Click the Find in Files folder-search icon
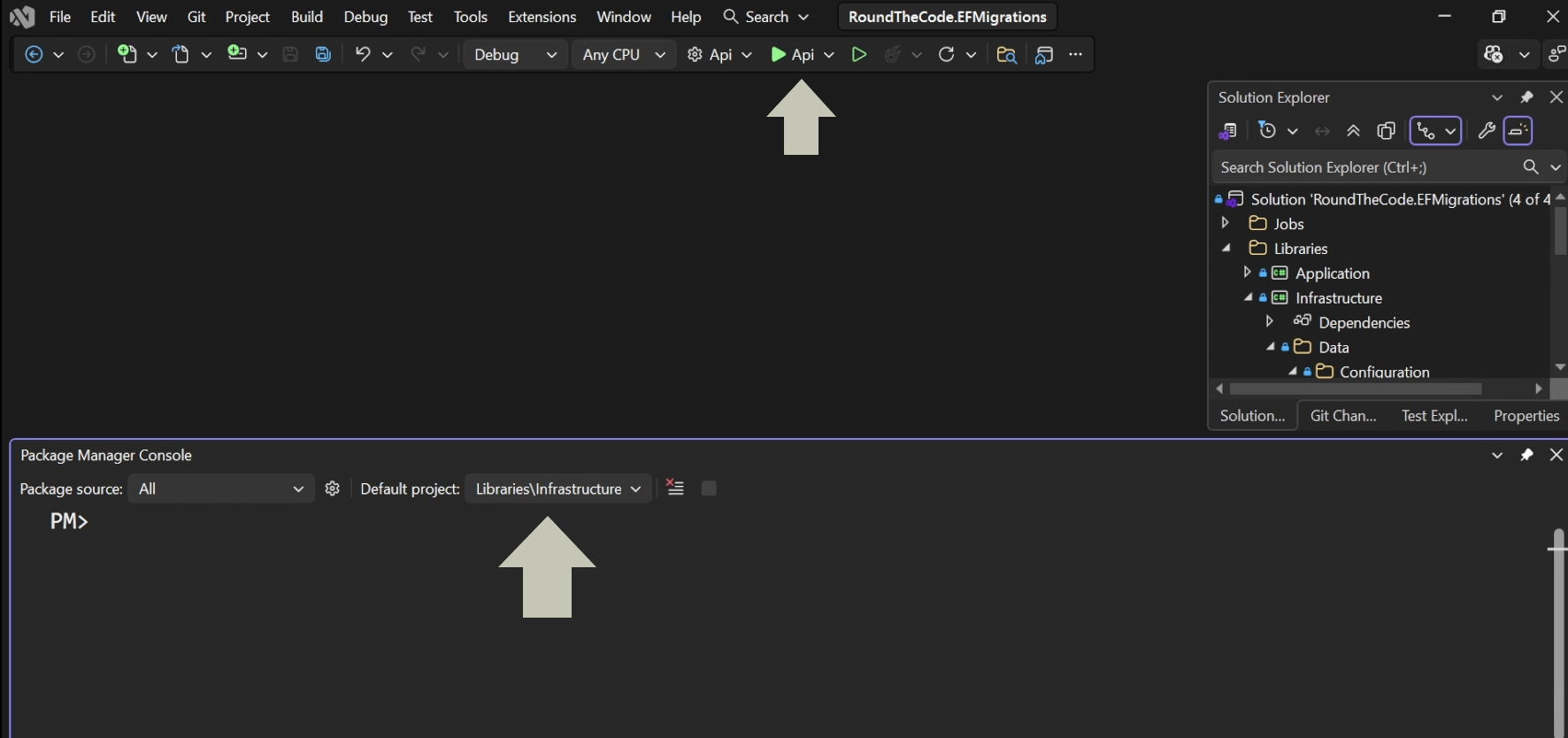The height and width of the screenshot is (738, 1568). point(1006,55)
